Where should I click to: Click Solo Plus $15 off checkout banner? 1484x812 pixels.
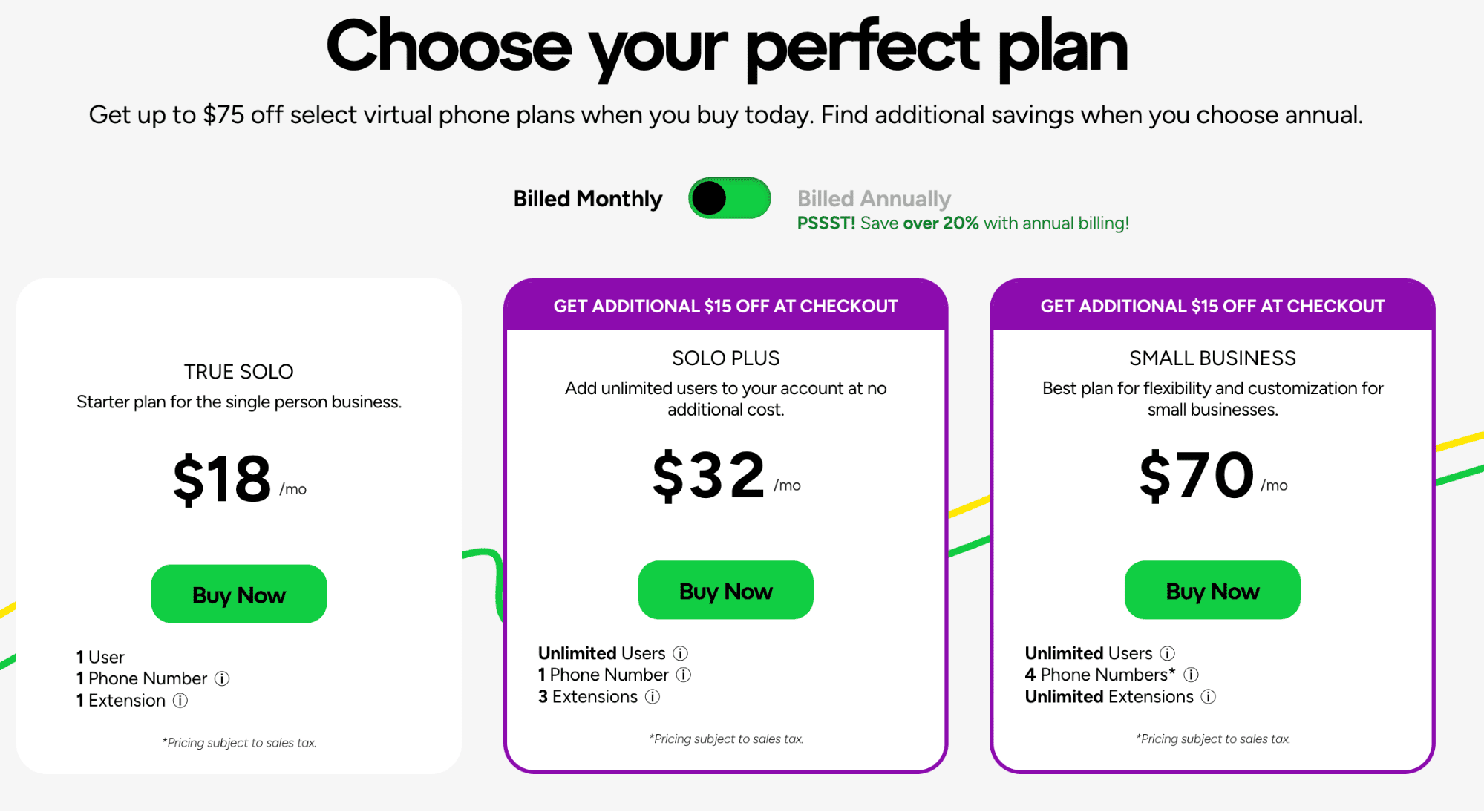click(x=725, y=306)
